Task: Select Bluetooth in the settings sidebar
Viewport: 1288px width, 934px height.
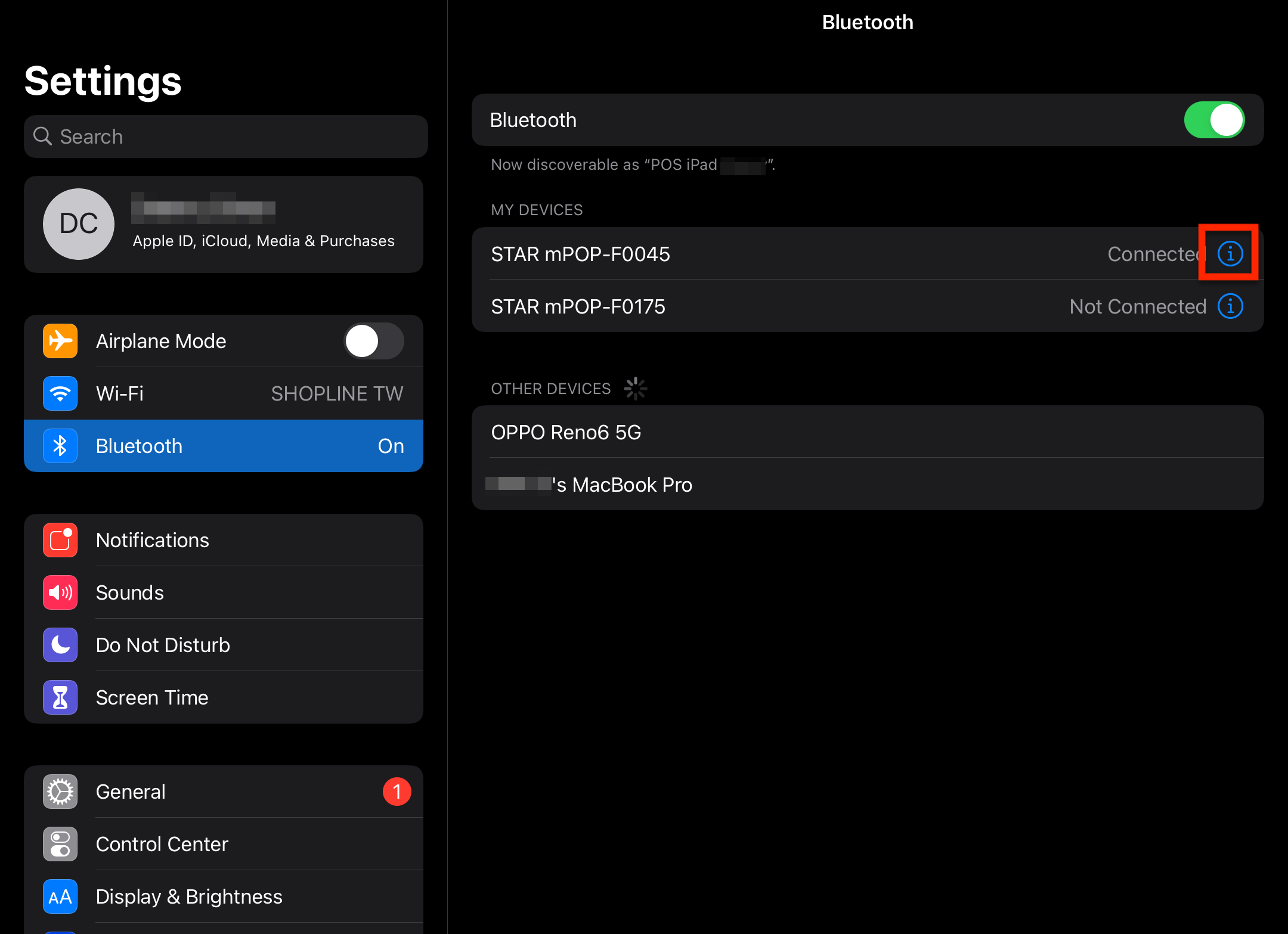Action: pos(224,446)
